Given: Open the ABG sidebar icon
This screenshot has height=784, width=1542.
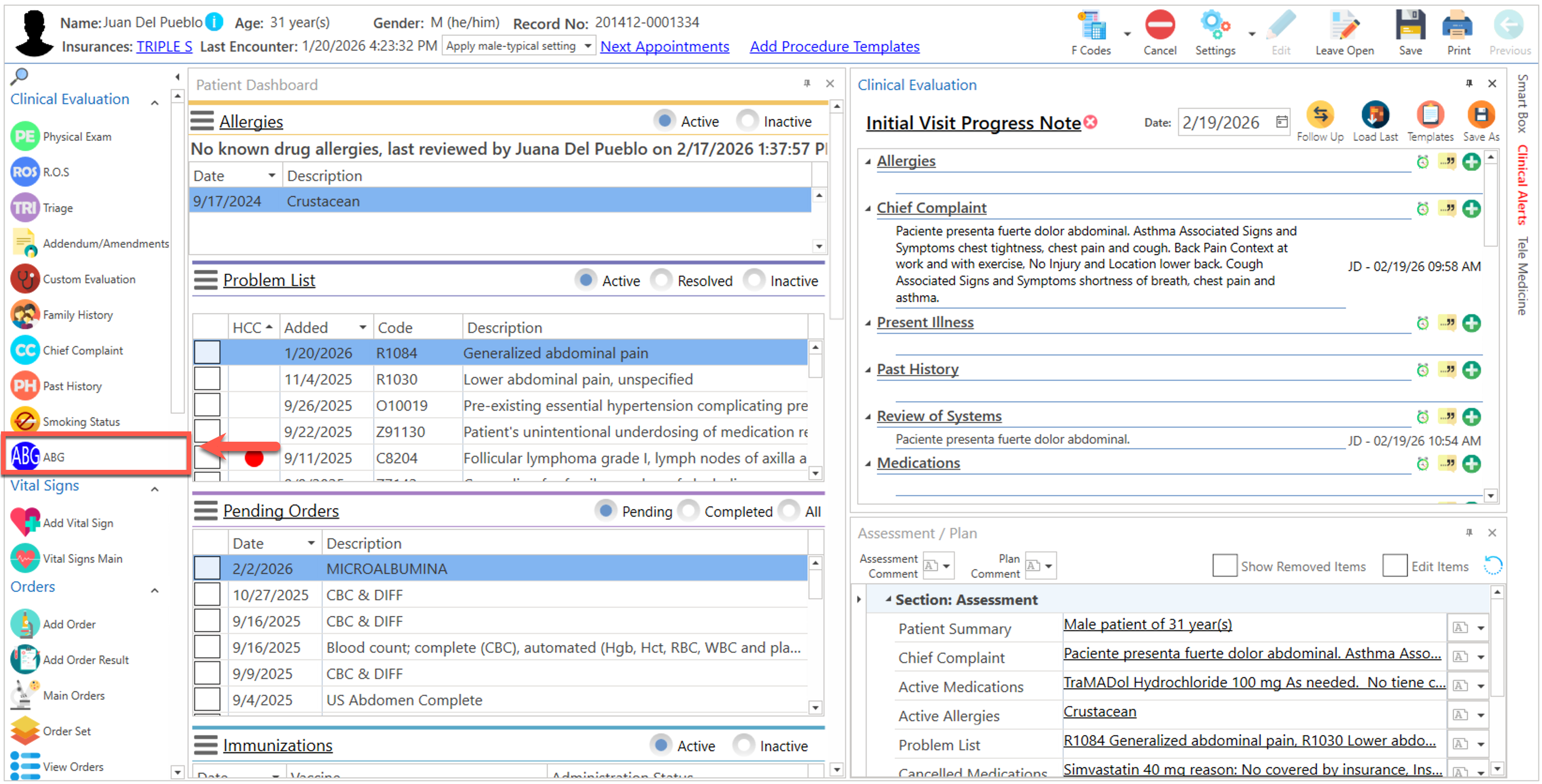Looking at the screenshot, I should [25, 457].
